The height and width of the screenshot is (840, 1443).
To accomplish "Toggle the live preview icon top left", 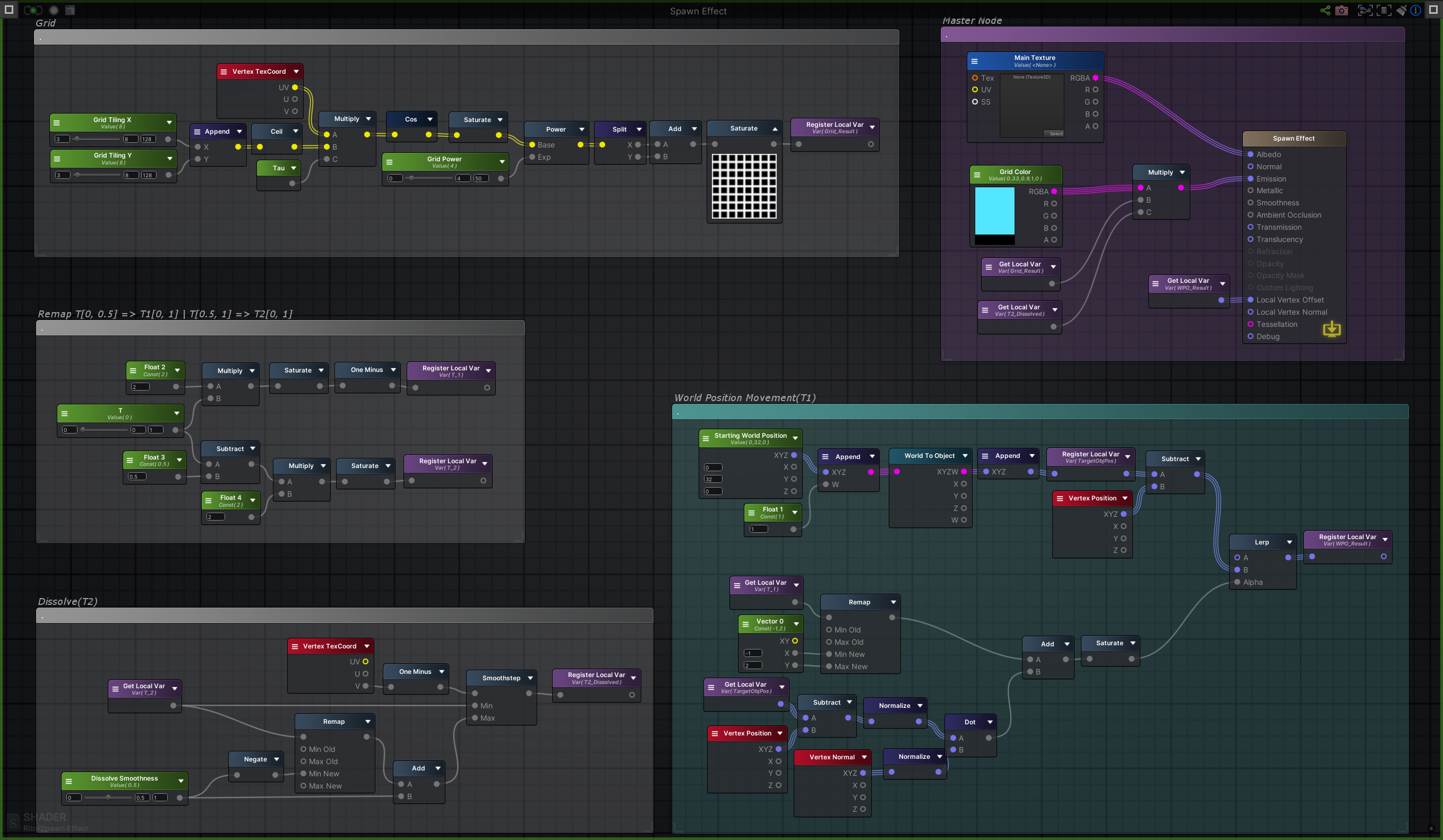I will click(x=32, y=10).
